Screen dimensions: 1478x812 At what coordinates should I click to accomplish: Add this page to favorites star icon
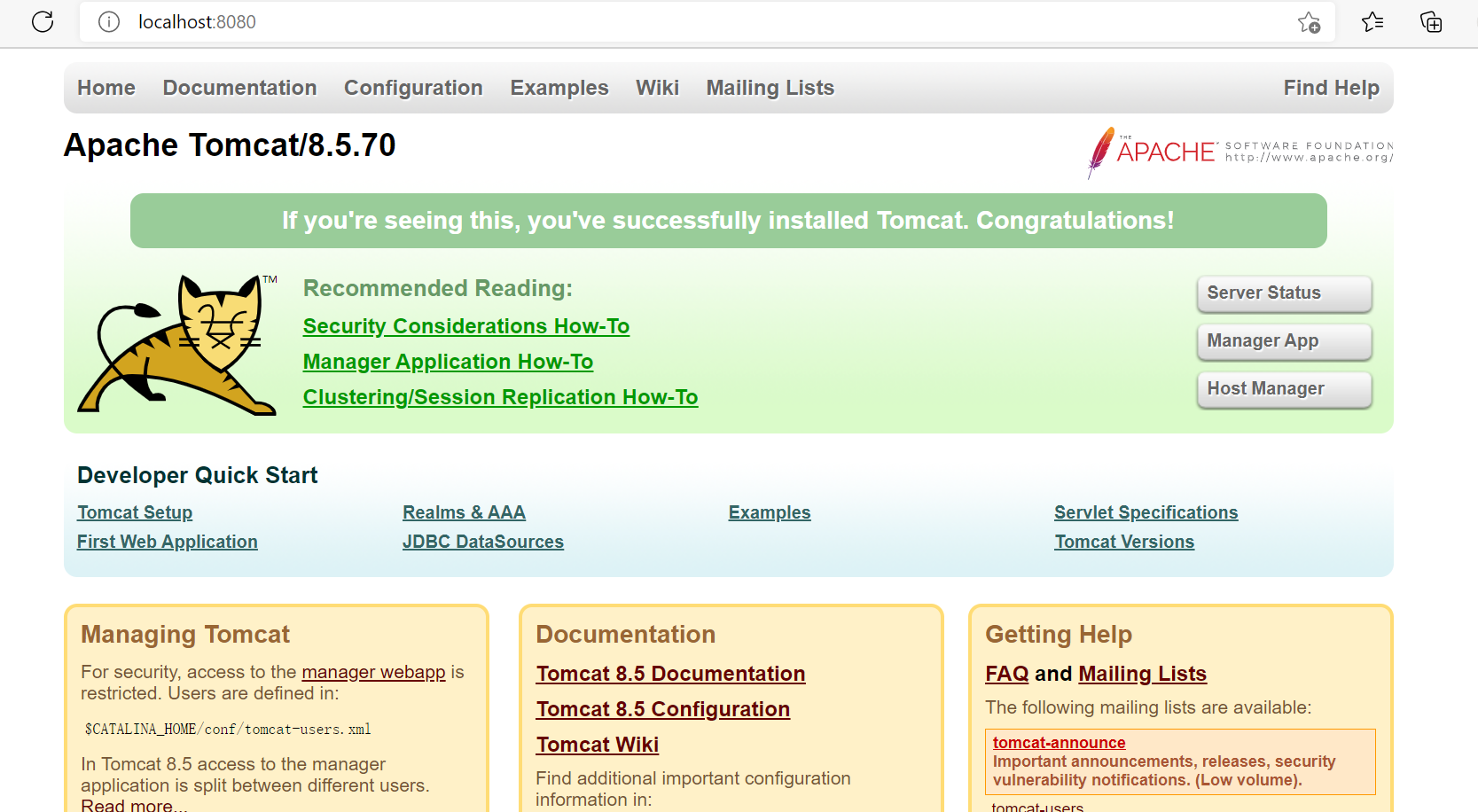[1309, 22]
